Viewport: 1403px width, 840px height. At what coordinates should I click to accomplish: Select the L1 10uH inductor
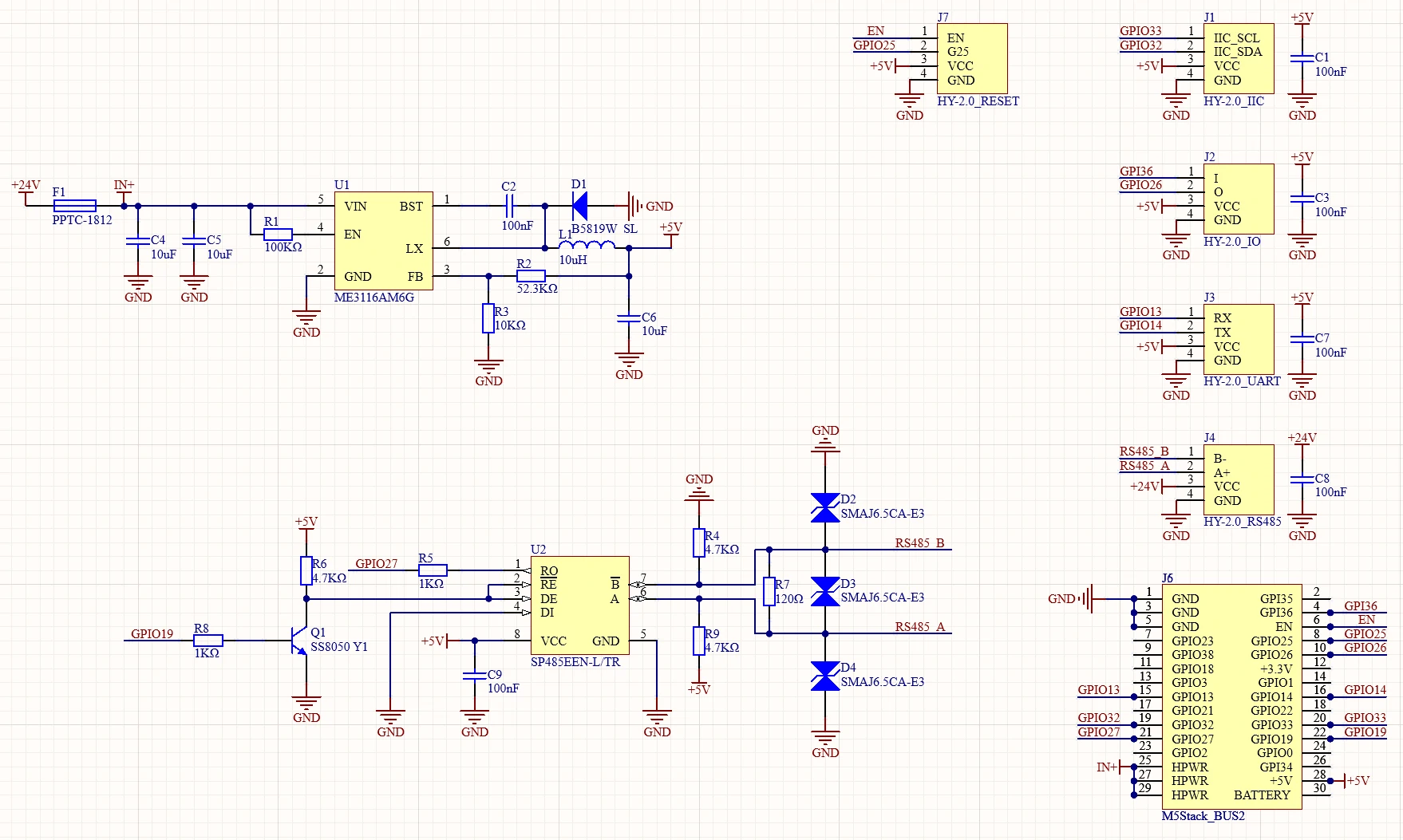[x=587, y=246]
